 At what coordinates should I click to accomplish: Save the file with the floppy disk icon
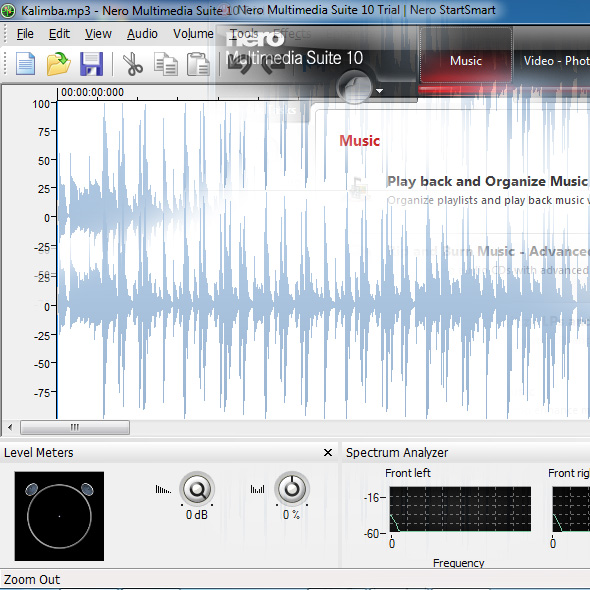(91, 64)
